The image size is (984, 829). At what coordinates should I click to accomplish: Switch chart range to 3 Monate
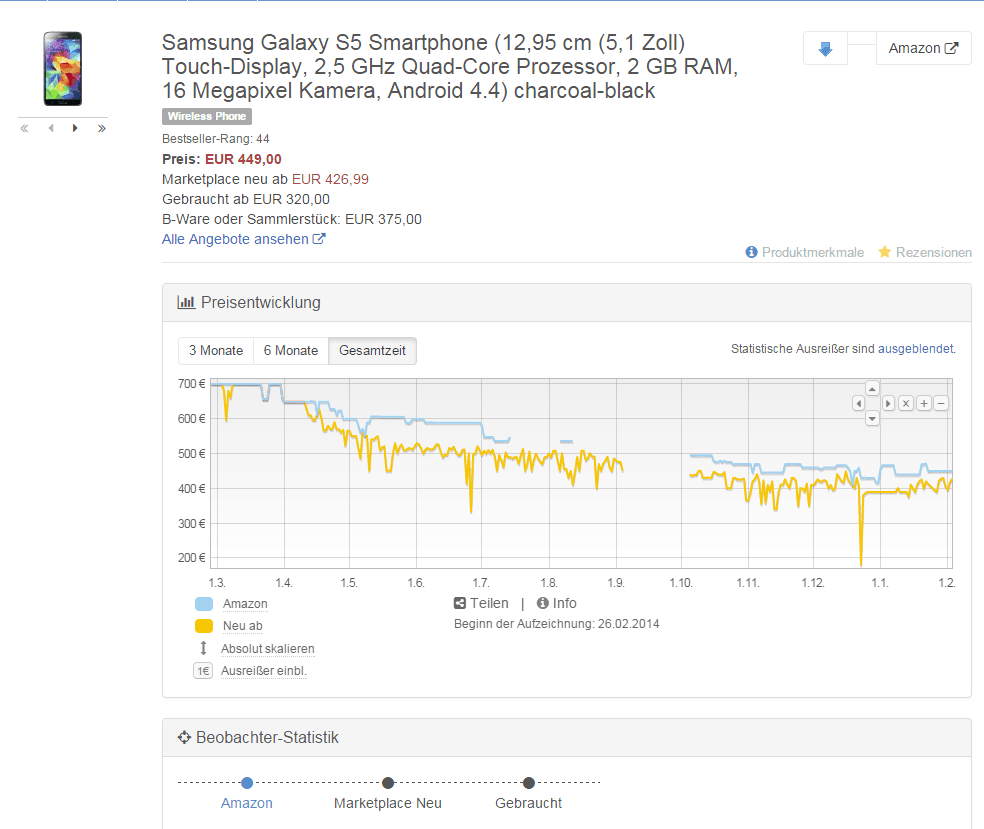coord(216,351)
